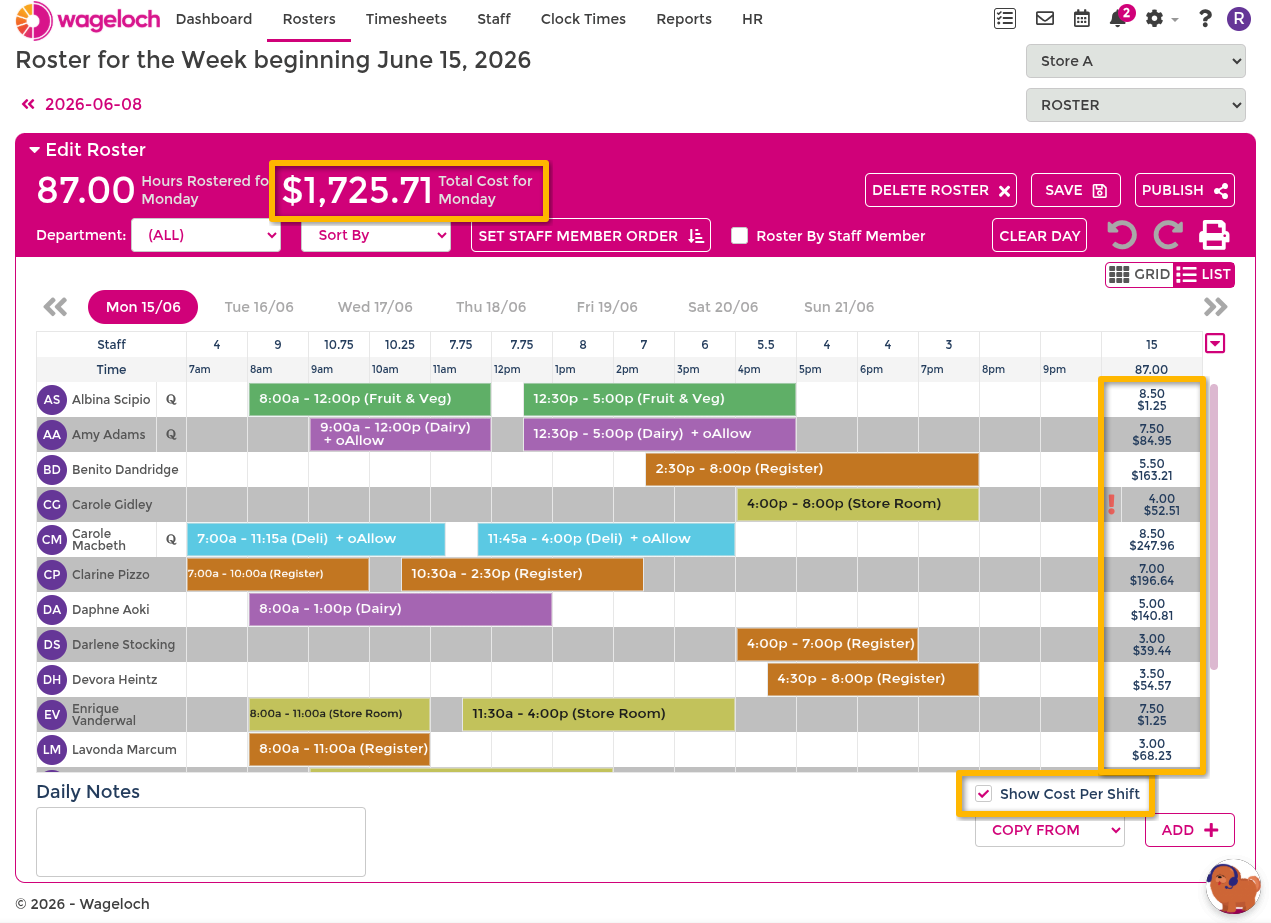Open notifications bell with badge 2
The width and height of the screenshot is (1271, 923).
point(1119,17)
